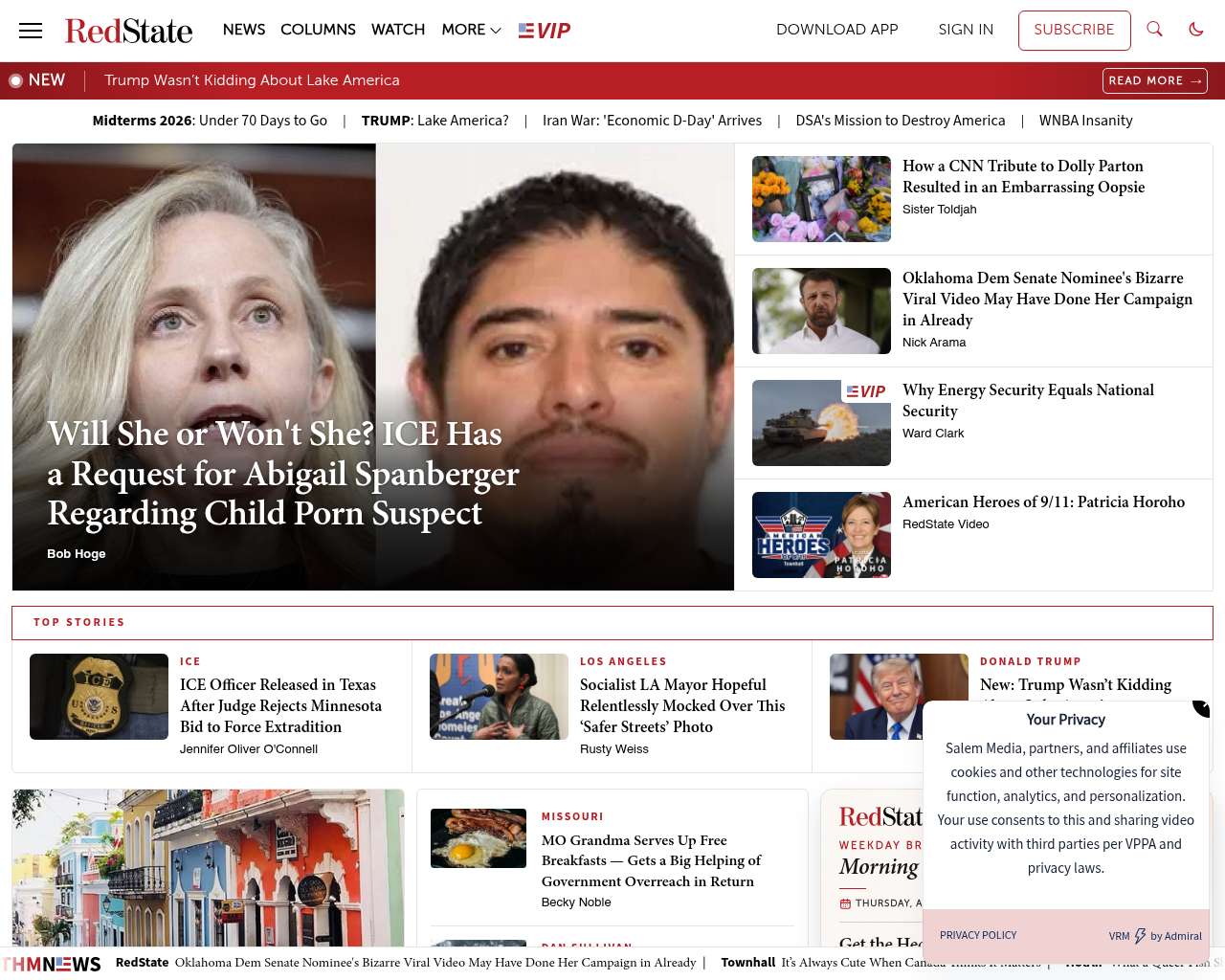Click author Sister Toldjah
Image resolution: width=1225 pixels, height=980 pixels.
pos(940,210)
